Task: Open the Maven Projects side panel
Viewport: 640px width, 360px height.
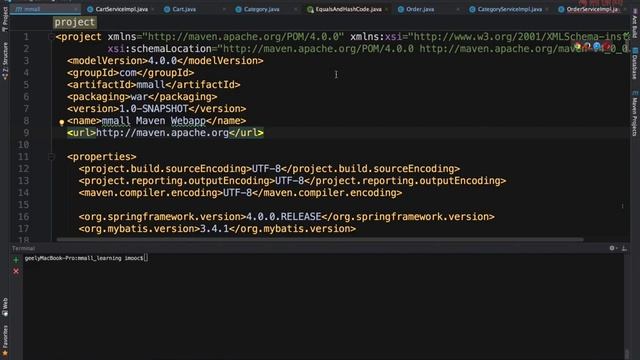Action: click(x=635, y=114)
